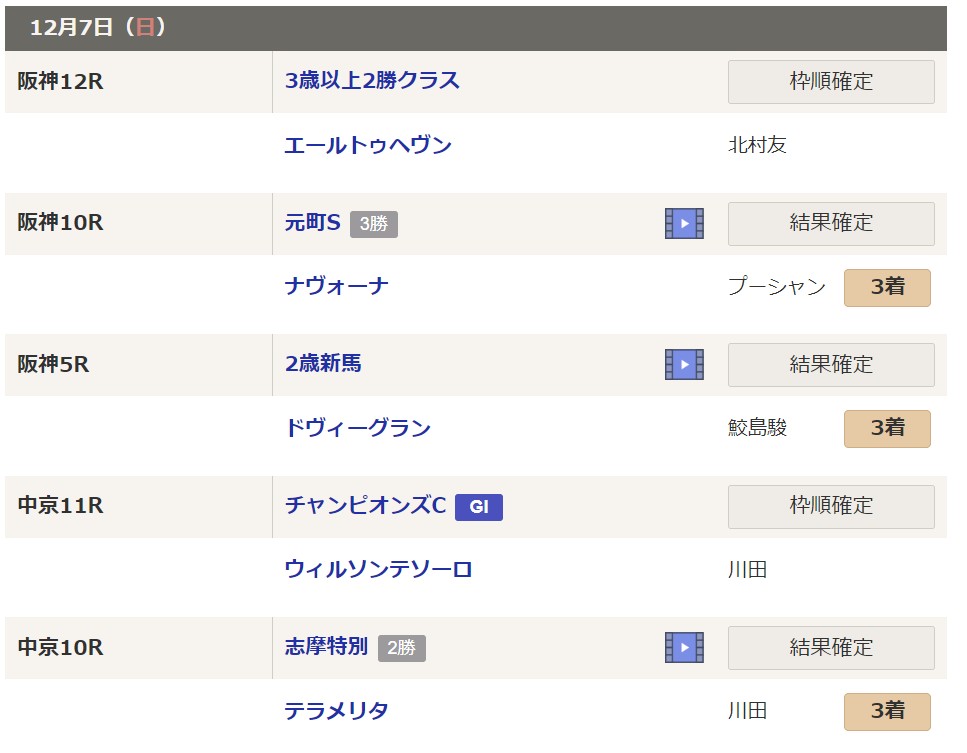This screenshot has width=967, height=753.
Task: View horse テラメリタ profile
Action: click(x=337, y=711)
